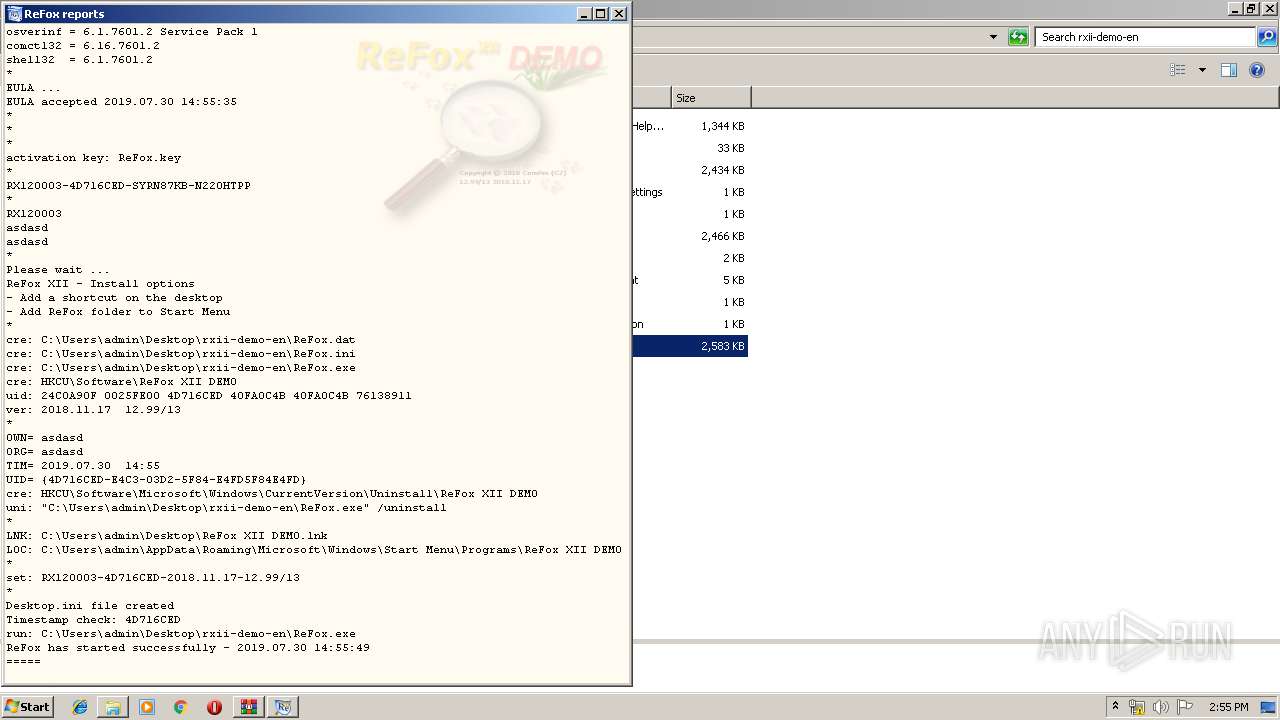Viewport: 1280px width, 720px height.
Task: Switch to ReFox taskbar button
Action: 283,707
